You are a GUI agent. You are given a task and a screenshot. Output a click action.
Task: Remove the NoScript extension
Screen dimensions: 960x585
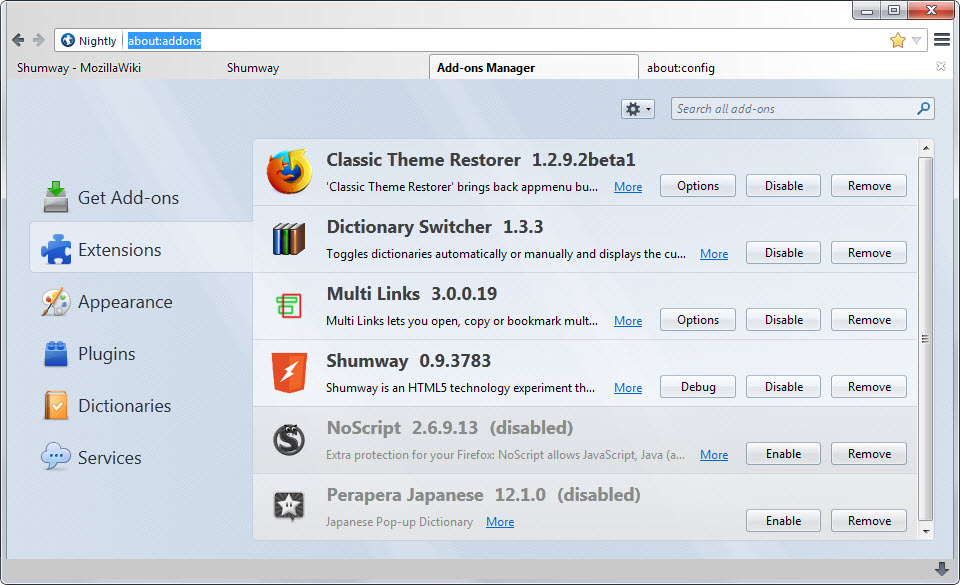(869, 454)
